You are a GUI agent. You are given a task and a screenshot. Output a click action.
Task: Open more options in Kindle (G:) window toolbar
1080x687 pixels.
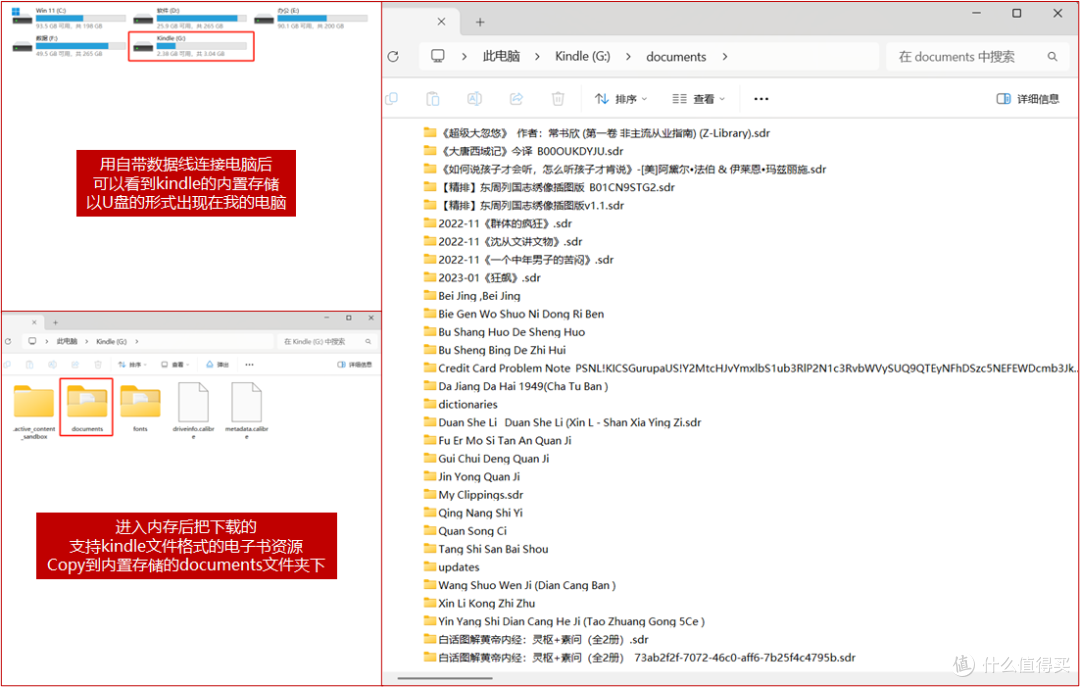pyautogui.click(x=249, y=365)
